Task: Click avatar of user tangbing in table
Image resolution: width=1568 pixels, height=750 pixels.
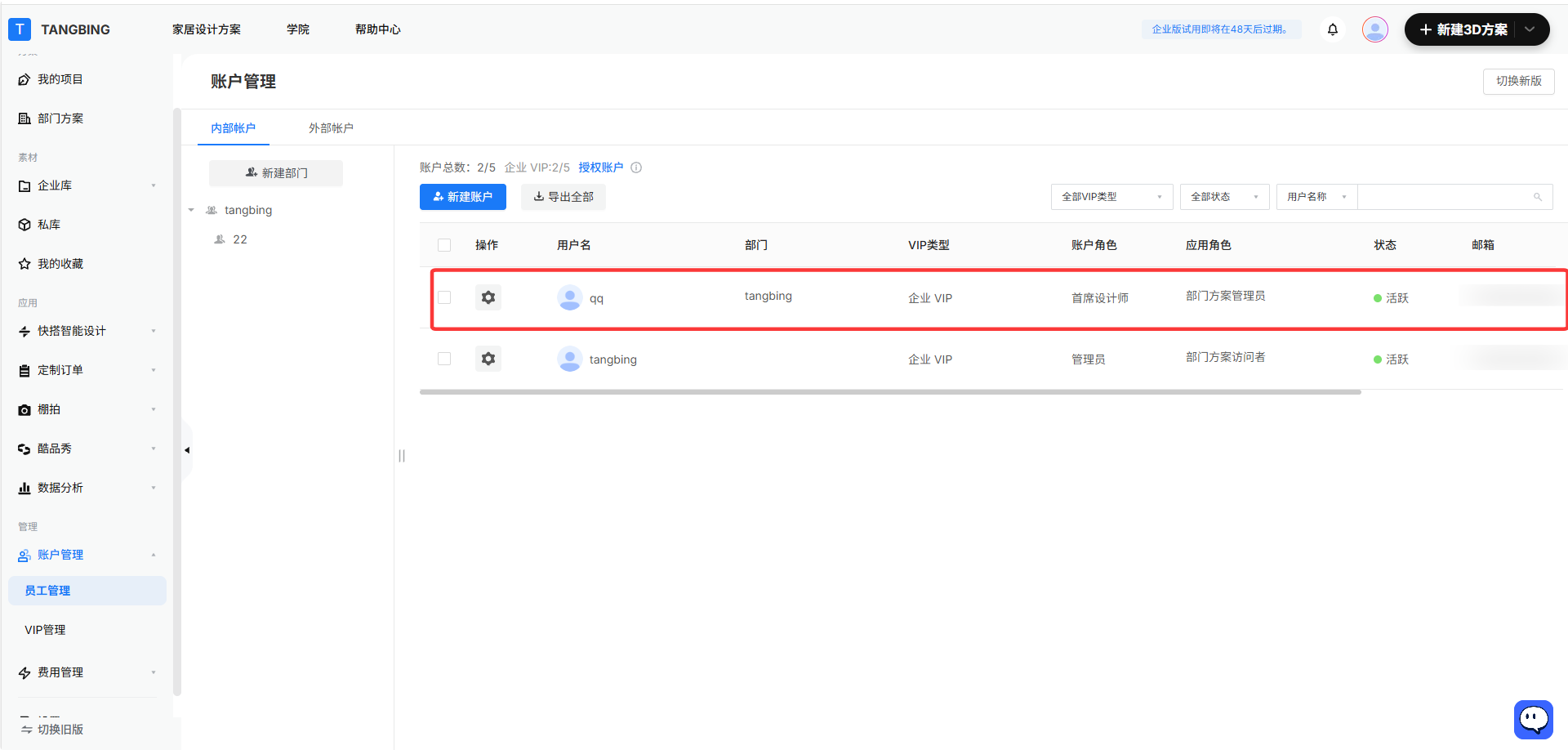Action: [569, 359]
